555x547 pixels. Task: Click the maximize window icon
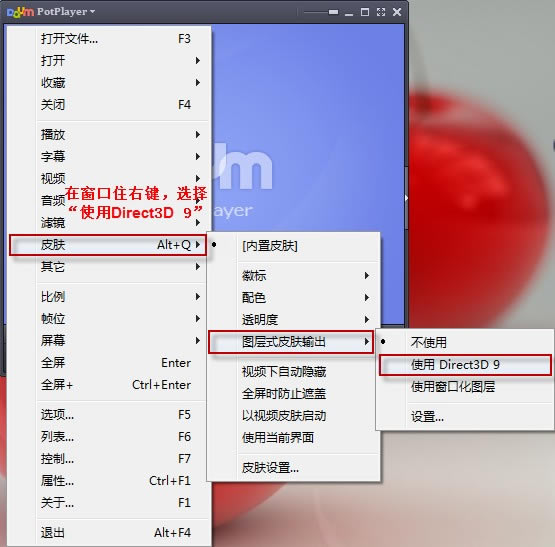click(x=365, y=12)
